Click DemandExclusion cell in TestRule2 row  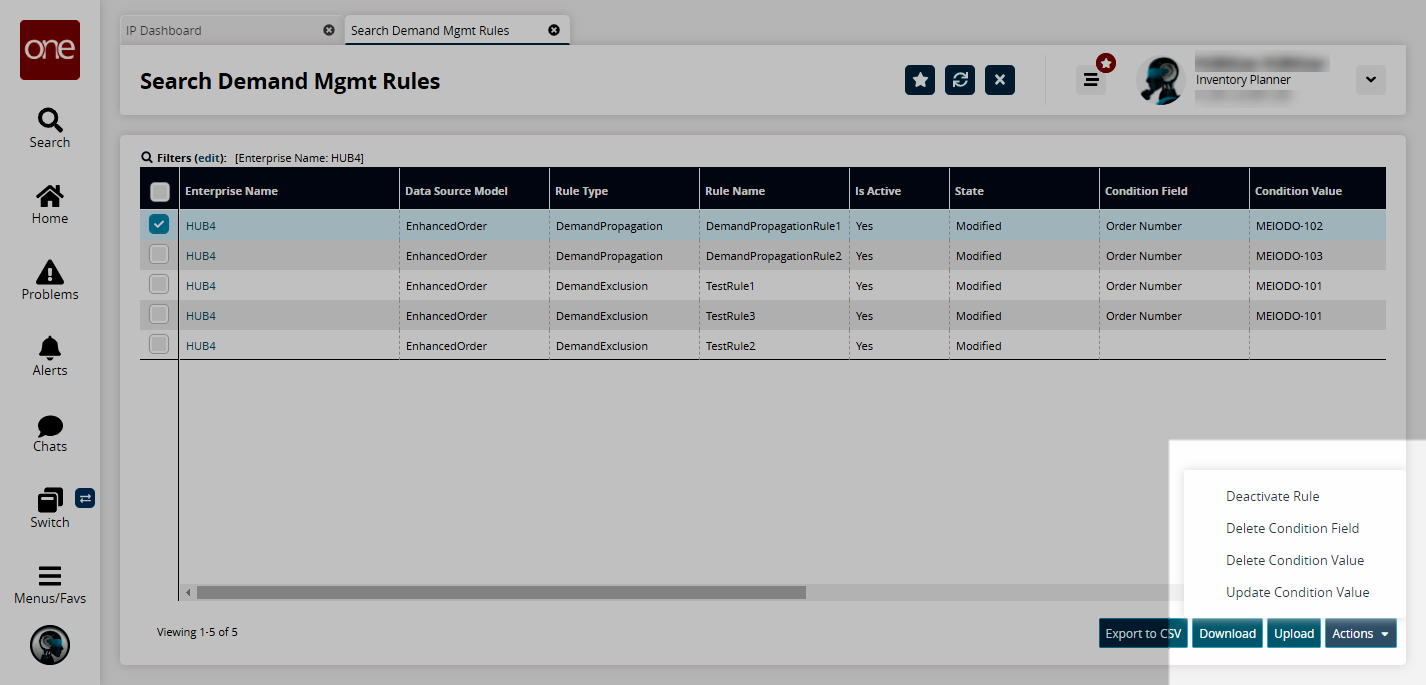coord(625,346)
